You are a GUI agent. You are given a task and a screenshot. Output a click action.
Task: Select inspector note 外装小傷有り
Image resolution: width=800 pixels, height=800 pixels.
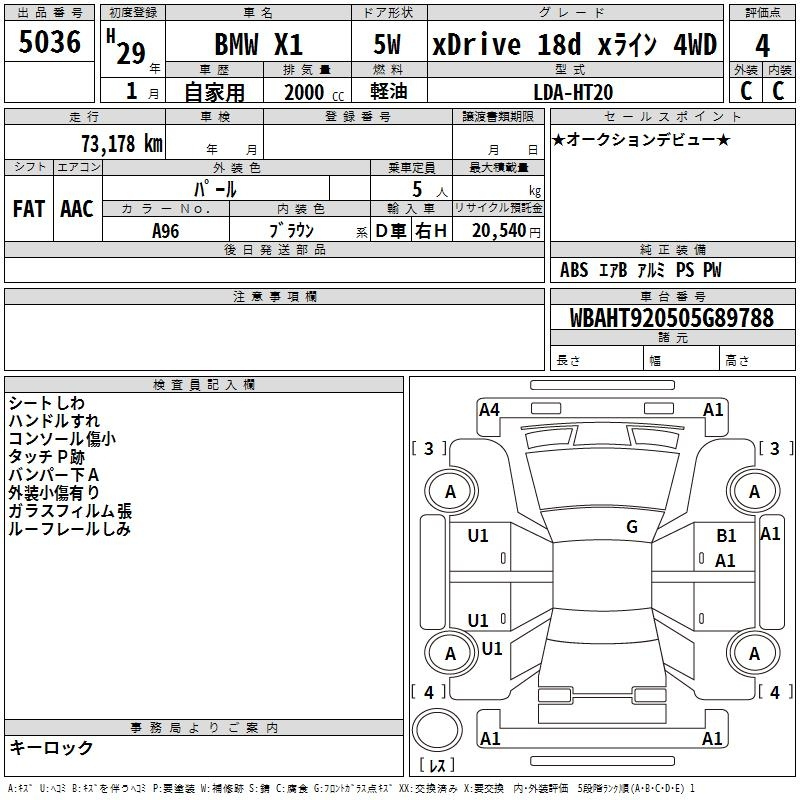tap(54, 493)
